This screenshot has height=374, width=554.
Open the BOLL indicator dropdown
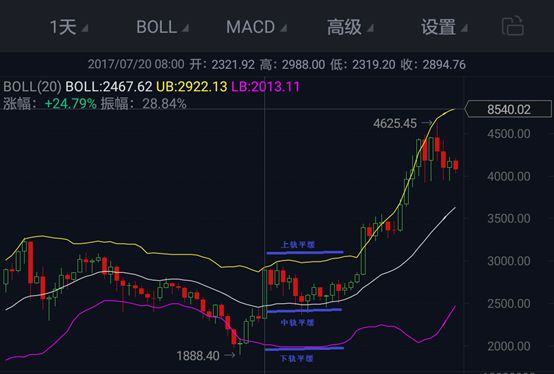163,27
